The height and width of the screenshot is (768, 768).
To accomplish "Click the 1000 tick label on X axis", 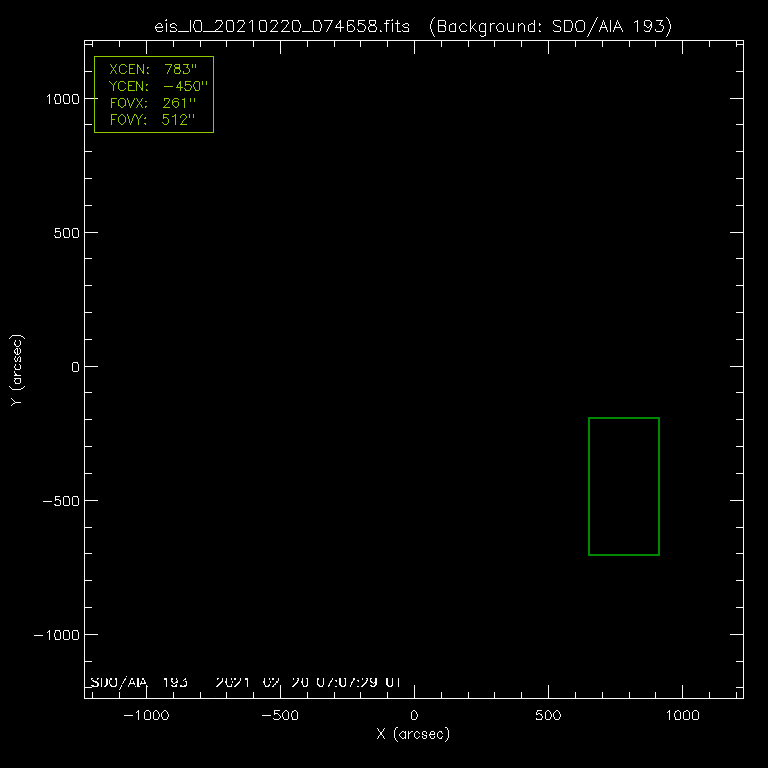I will (682, 716).
